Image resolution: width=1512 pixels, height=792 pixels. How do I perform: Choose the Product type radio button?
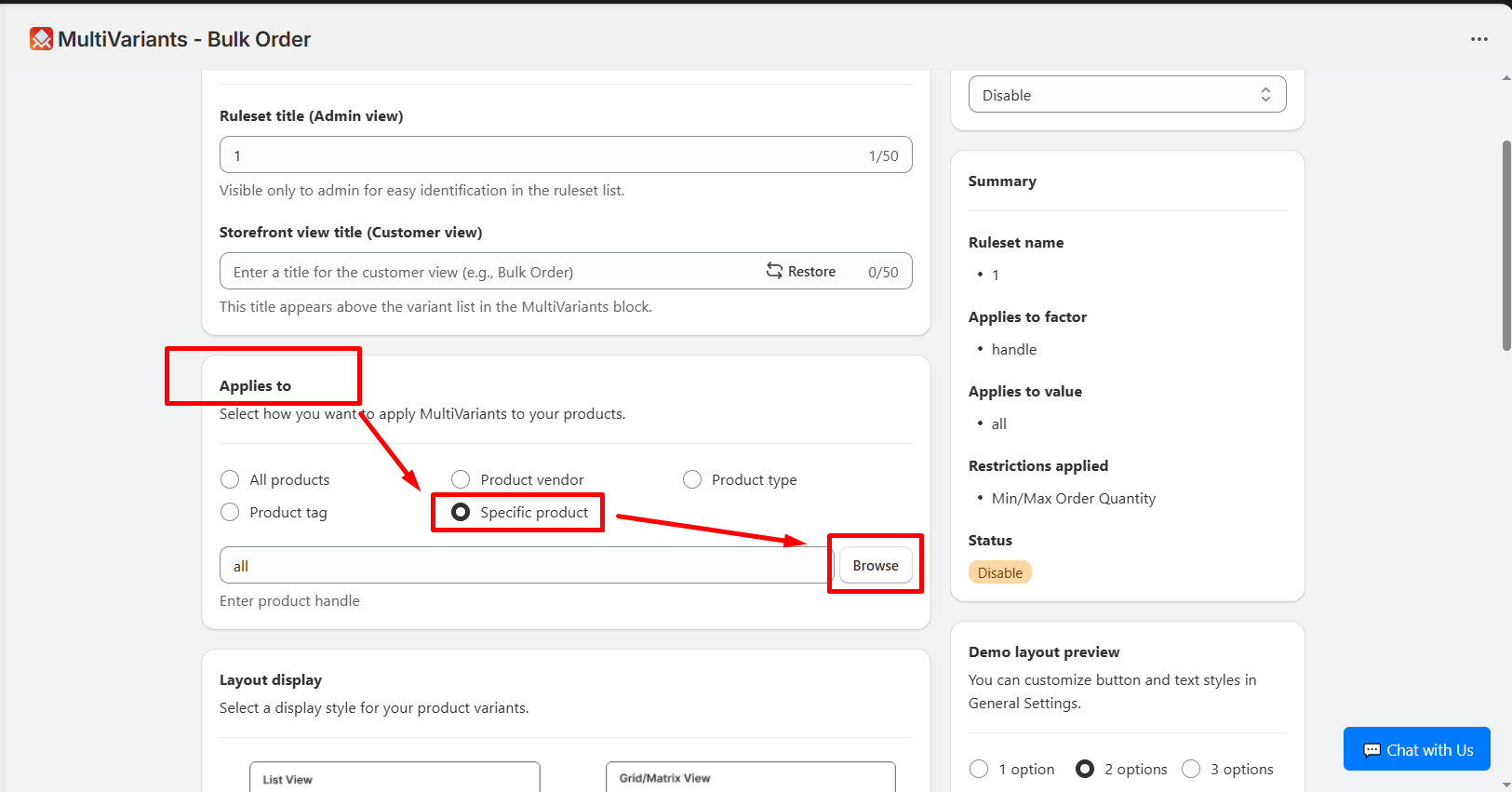[x=692, y=479]
